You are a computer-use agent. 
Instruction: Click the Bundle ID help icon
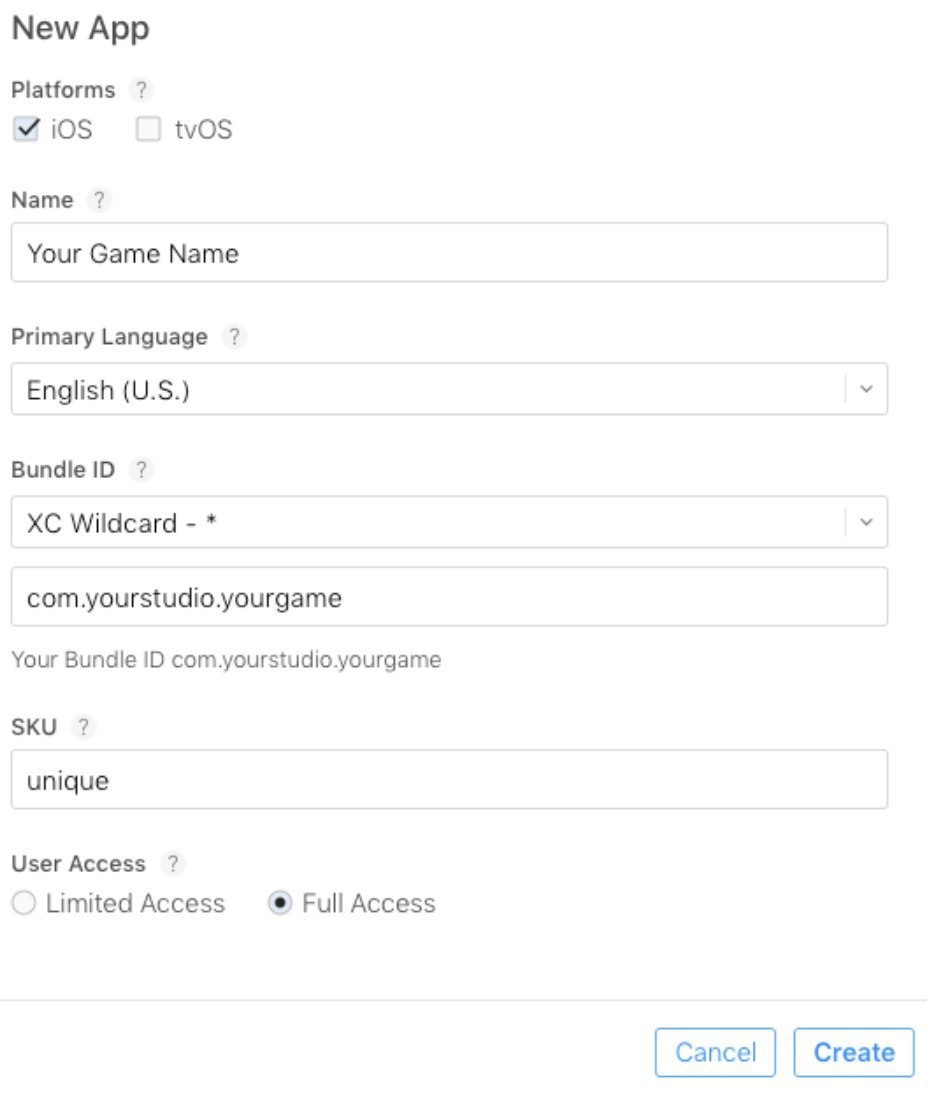142,469
